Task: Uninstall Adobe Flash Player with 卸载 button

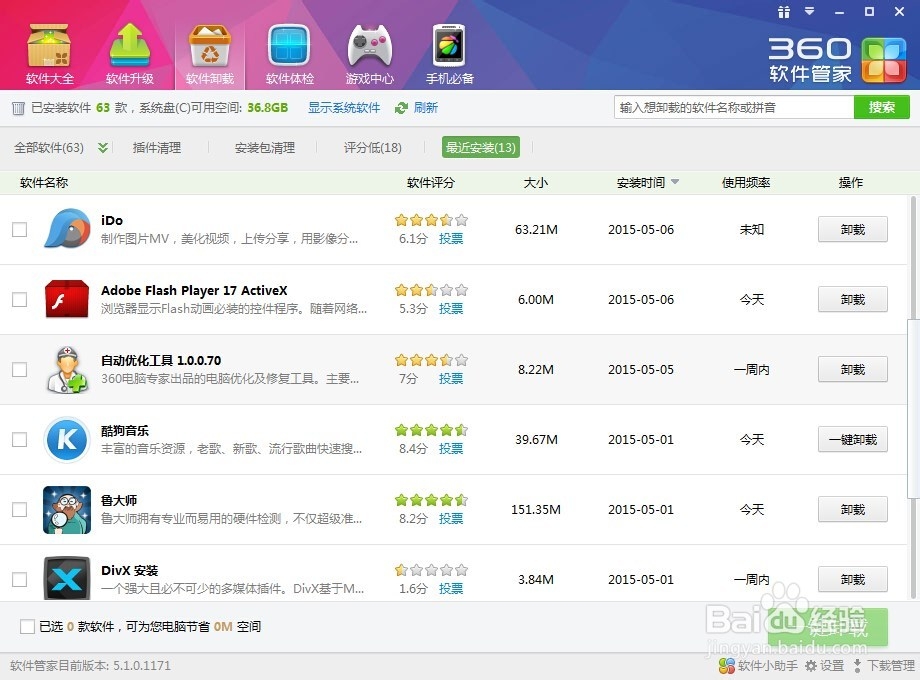Action: [x=853, y=299]
